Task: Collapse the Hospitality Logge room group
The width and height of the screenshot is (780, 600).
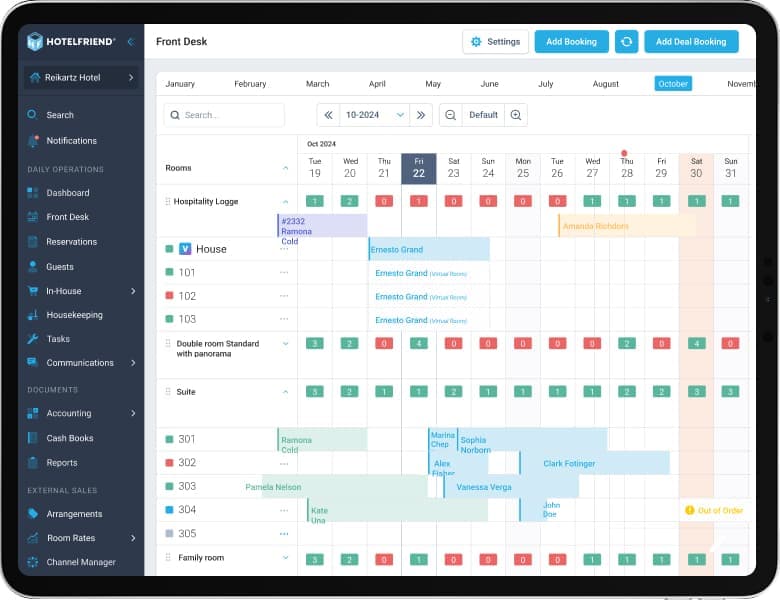Action: click(x=286, y=201)
